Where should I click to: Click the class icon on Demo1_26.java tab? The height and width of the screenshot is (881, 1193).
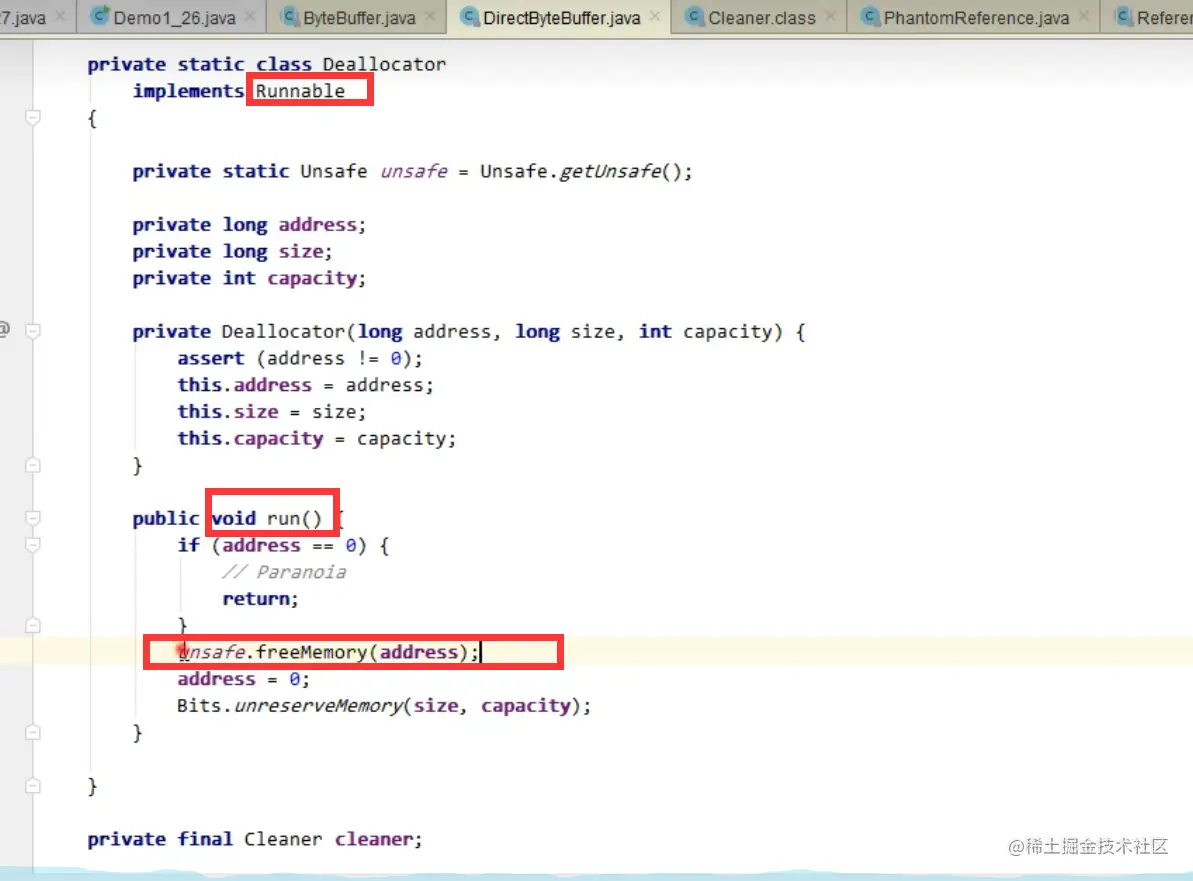point(100,15)
